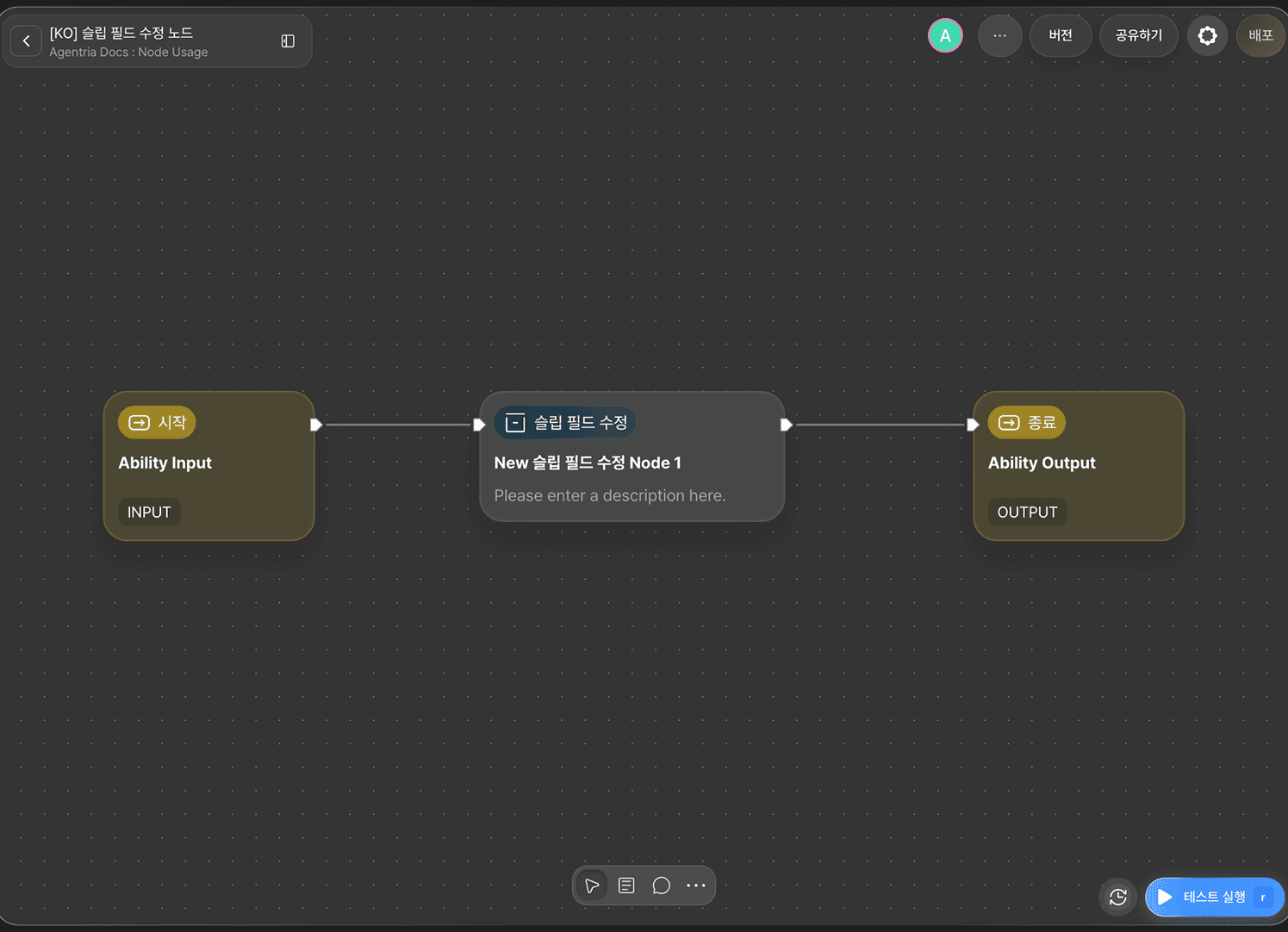
Task: Select the comment bubble tool in the bottom toolbar
Action: (x=661, y=885)
